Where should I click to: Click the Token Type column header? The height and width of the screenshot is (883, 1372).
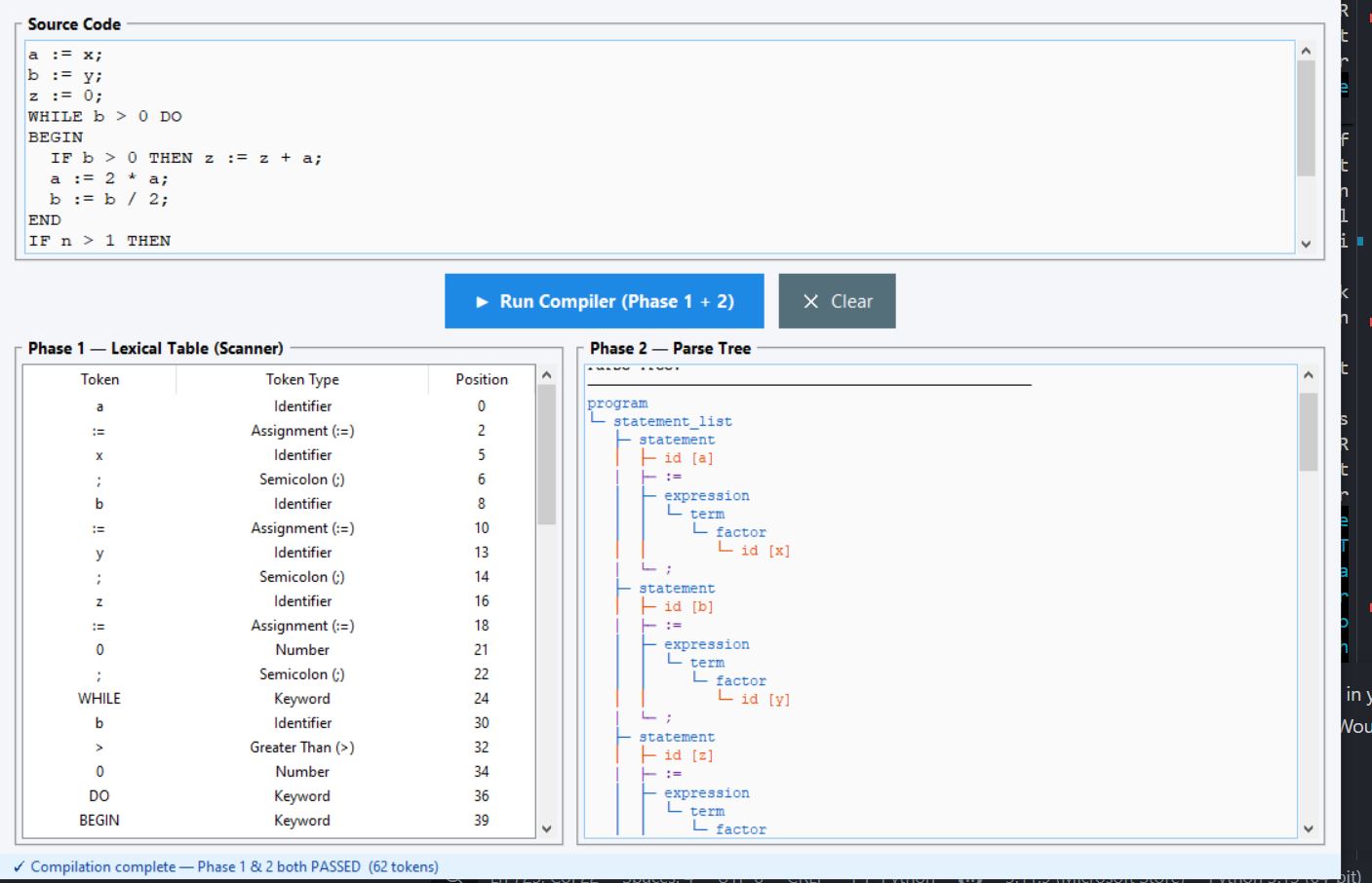(x=302, y=379)
